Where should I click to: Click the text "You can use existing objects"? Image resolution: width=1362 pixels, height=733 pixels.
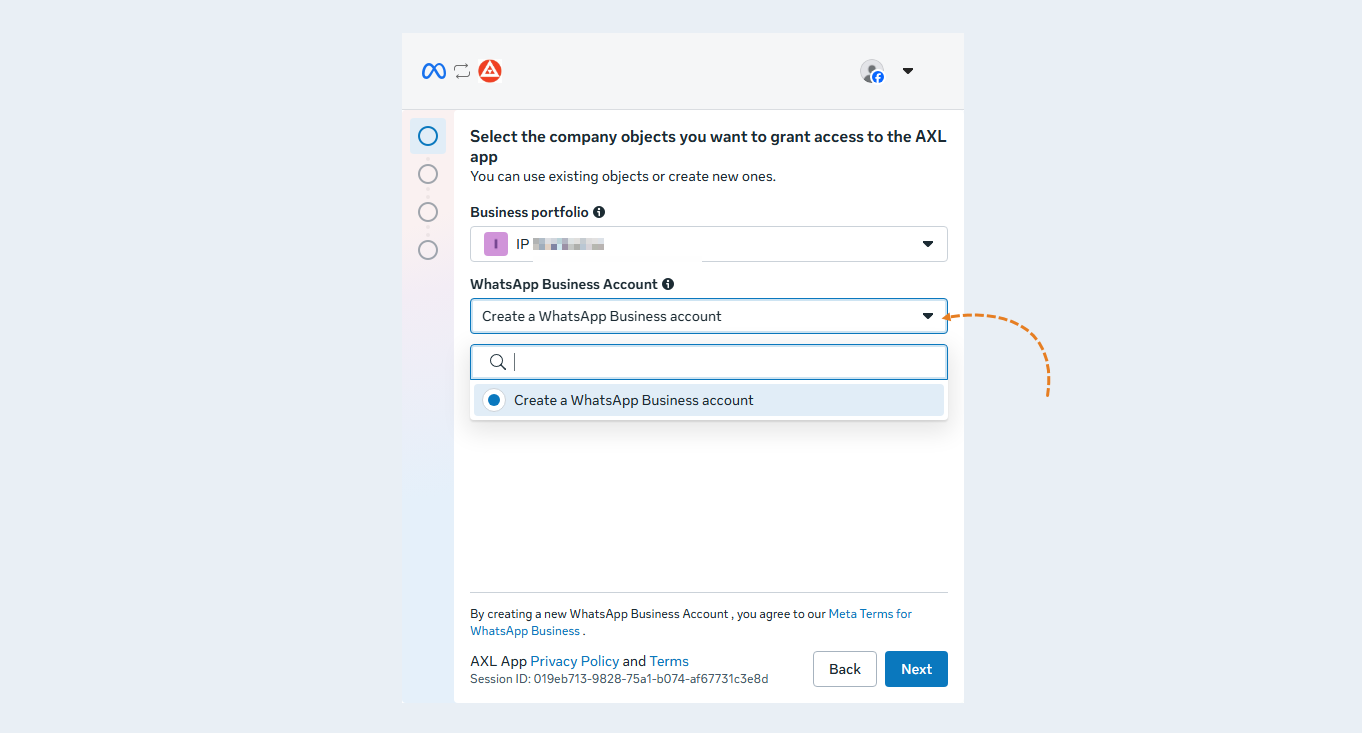(623, 176)
